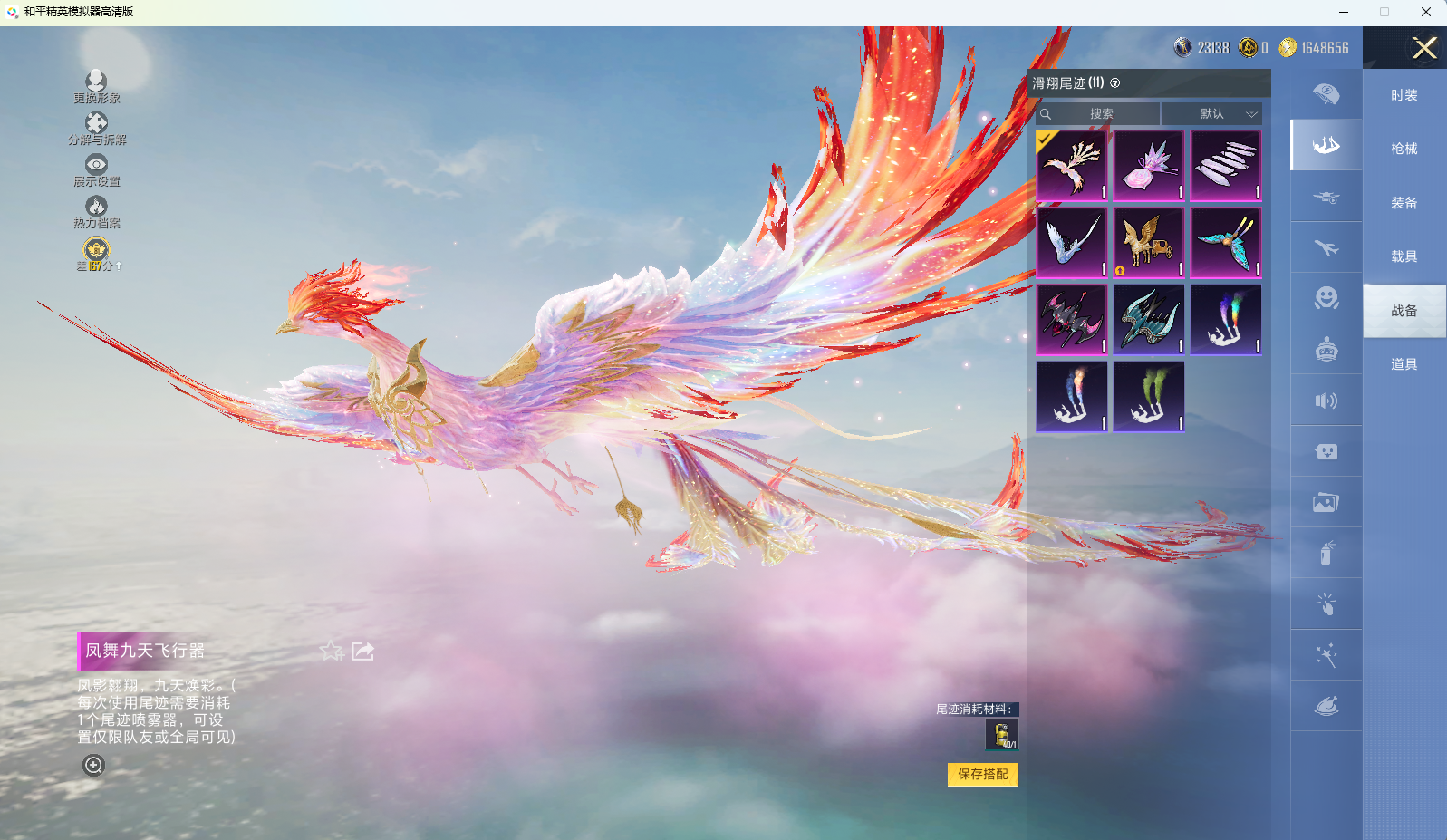
Task: Switch to the 枪械 tab
Action: (x=1404, y=149)
